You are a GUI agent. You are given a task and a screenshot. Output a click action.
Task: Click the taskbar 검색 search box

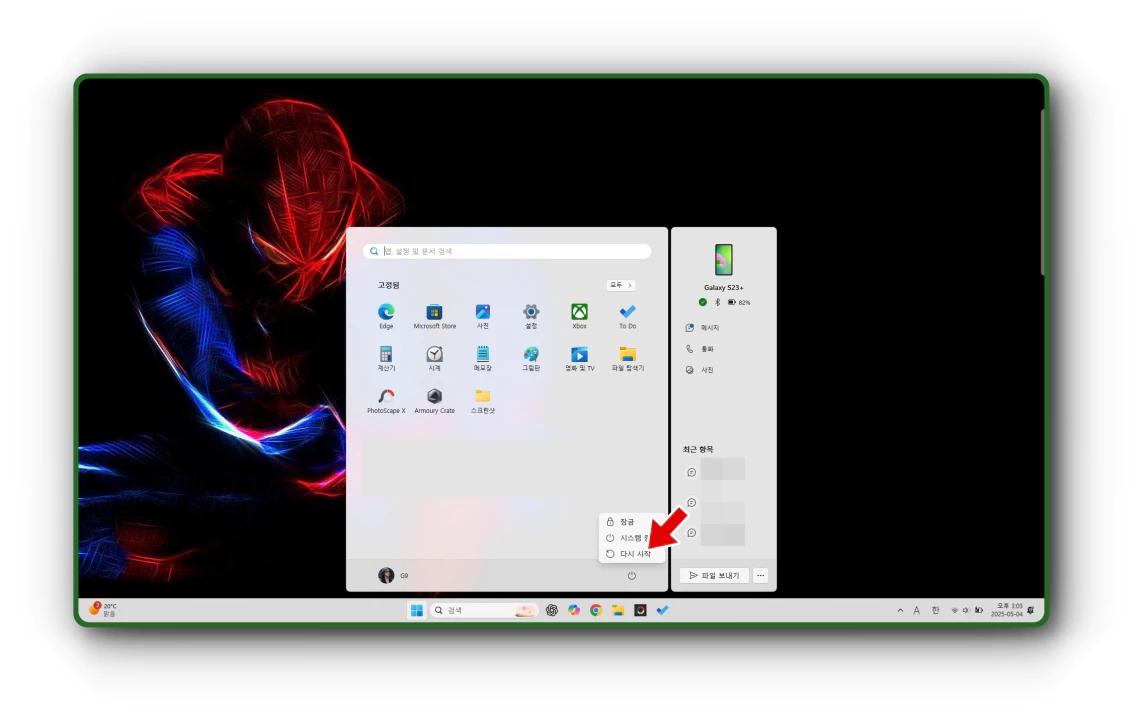(x=484, y=611)
